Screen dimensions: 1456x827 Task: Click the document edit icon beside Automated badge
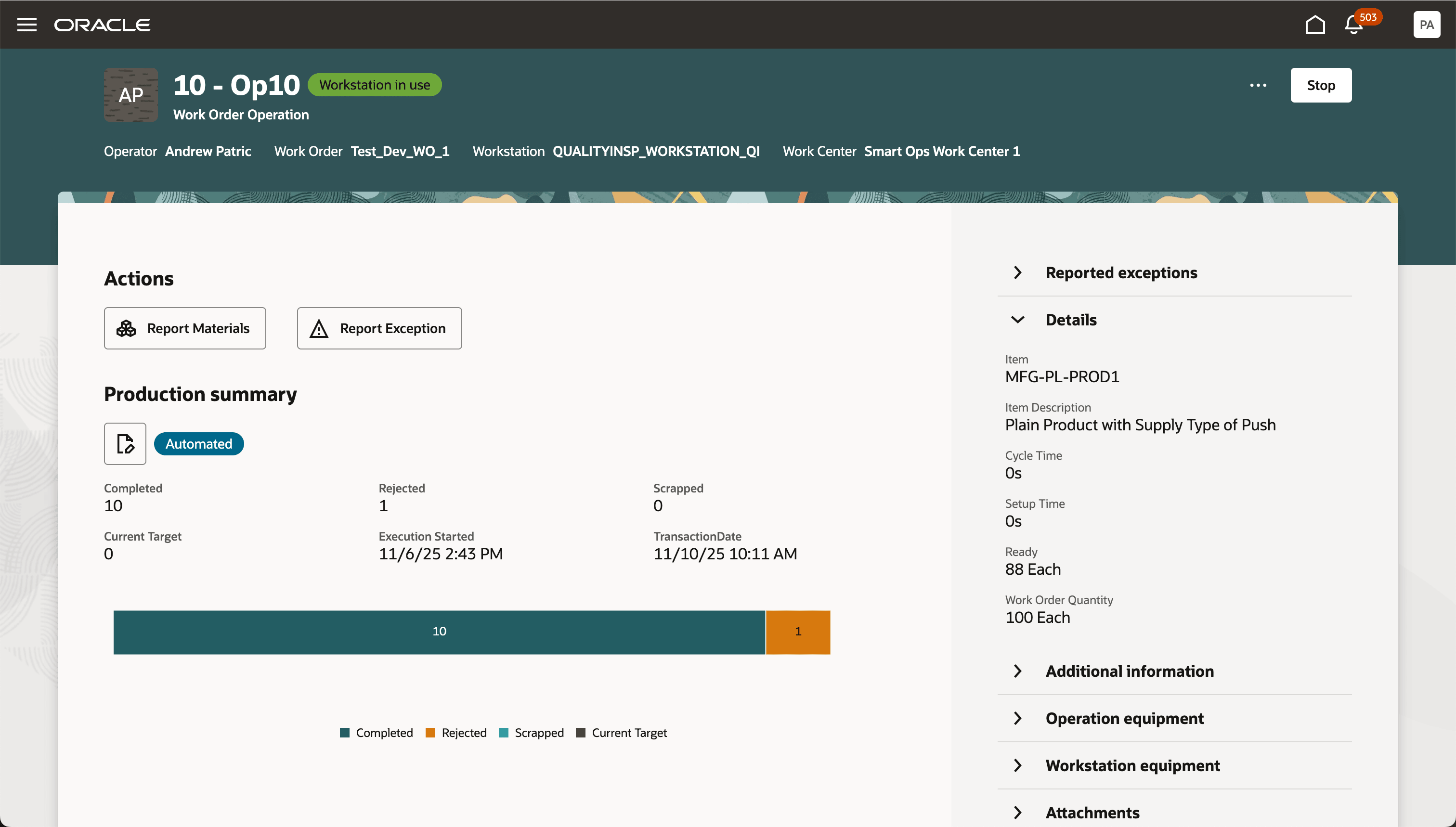pyautogui.click(x=124, y=444)
